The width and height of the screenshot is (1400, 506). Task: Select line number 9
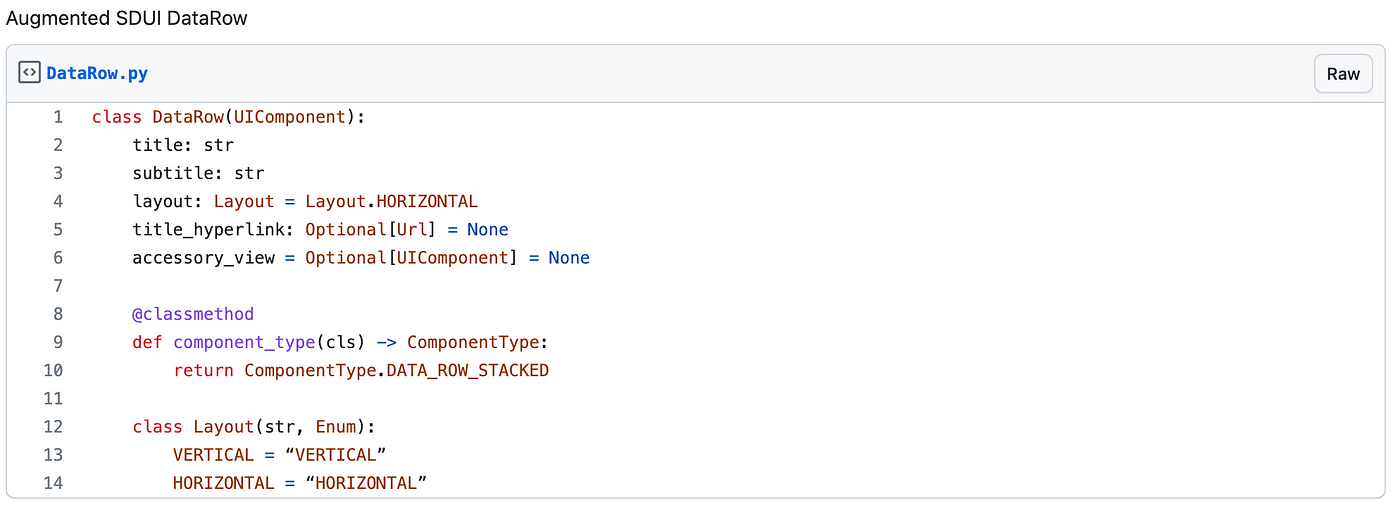point(58,342)
